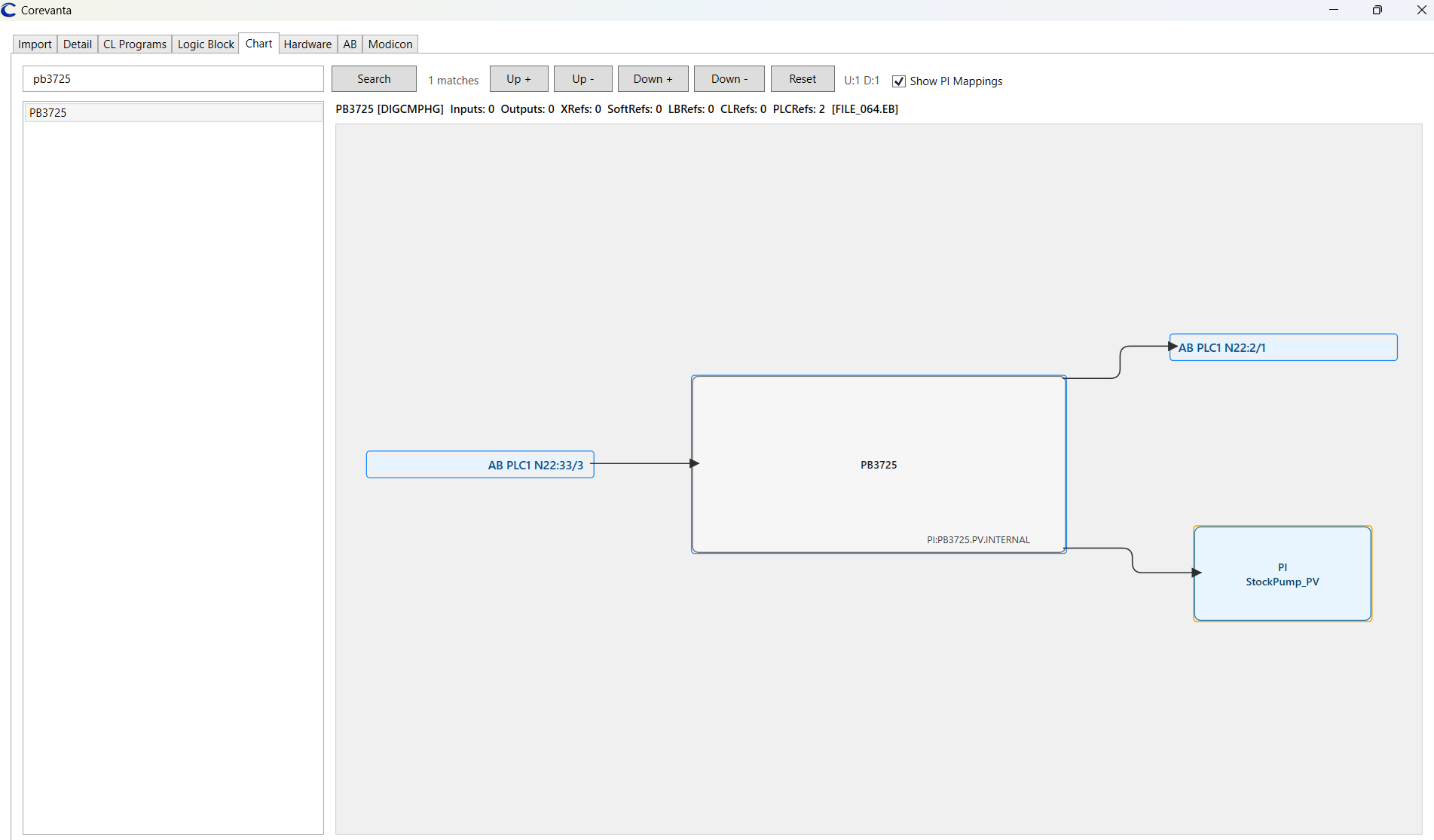Viewport: 1434px width, 840px height.
Task: Click the Up - button
Action: 582,78
